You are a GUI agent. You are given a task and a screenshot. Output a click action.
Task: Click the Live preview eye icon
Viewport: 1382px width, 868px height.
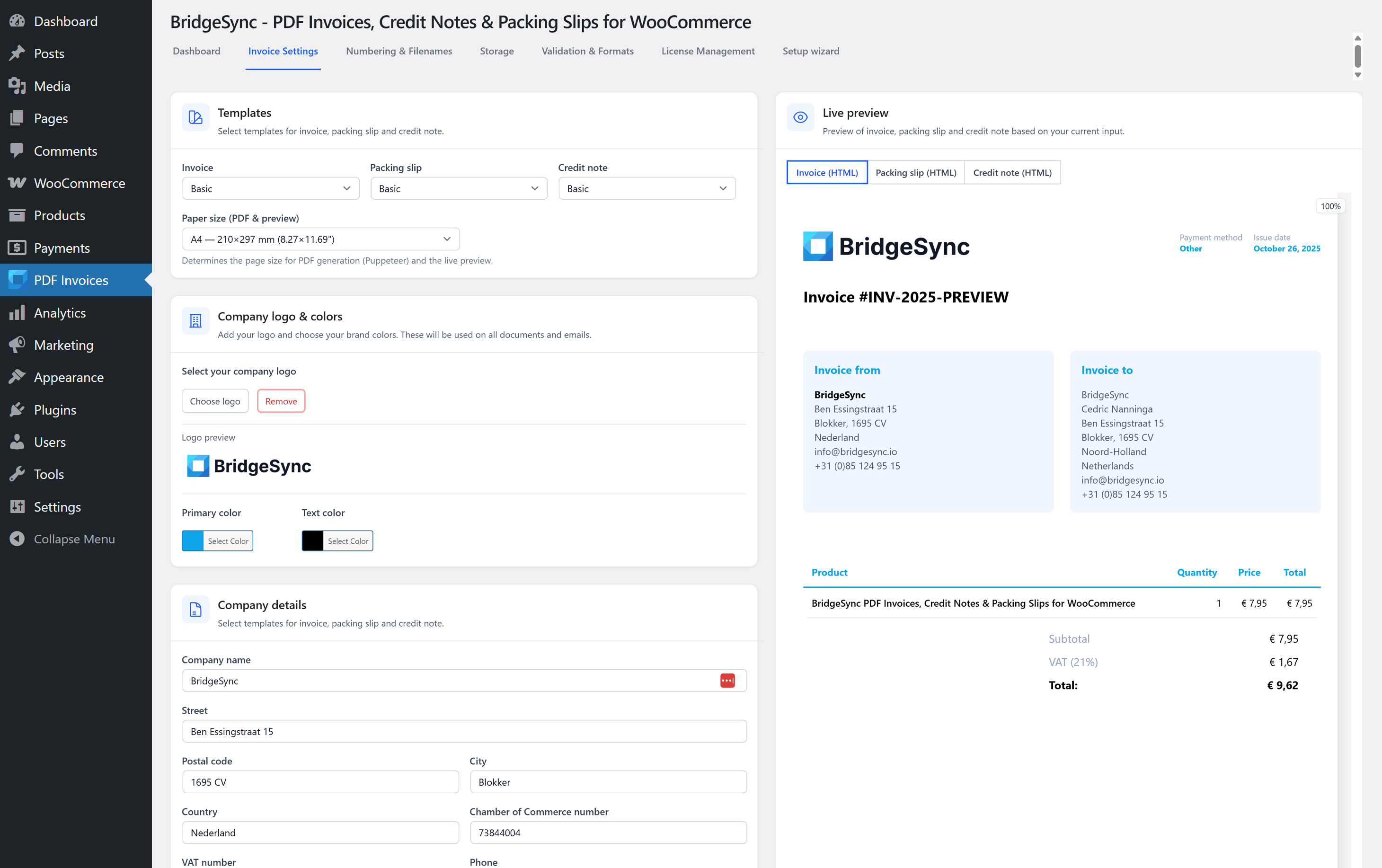coord(800,118)
